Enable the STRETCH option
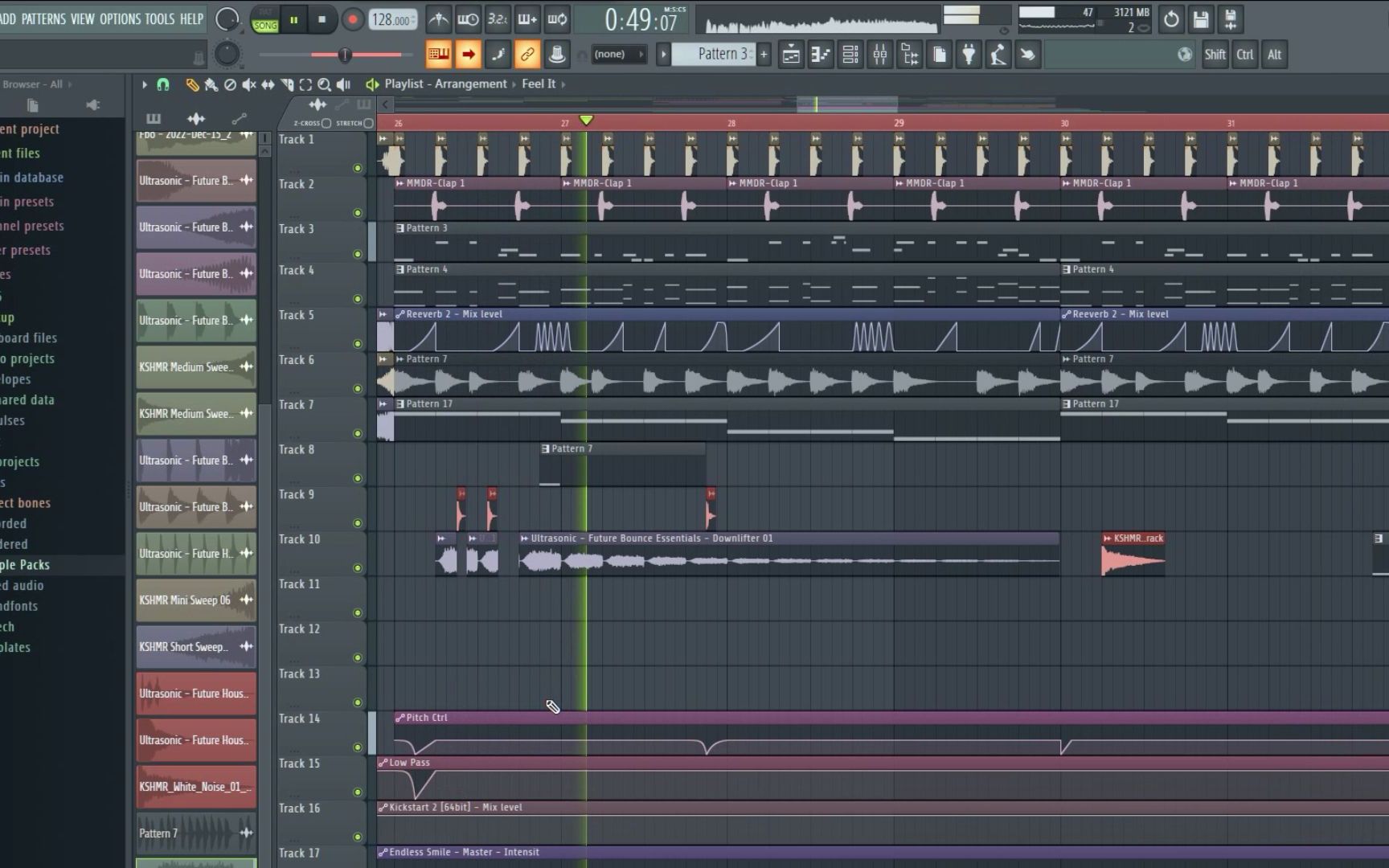 [x=368, y=123]
